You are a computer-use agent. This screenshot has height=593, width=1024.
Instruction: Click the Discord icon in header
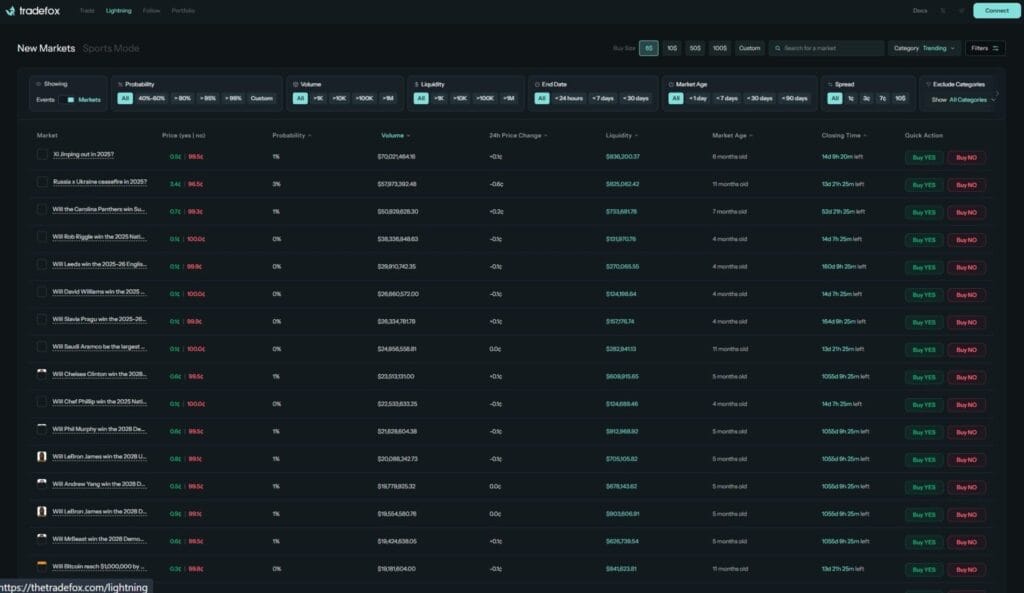click(961, 11)
